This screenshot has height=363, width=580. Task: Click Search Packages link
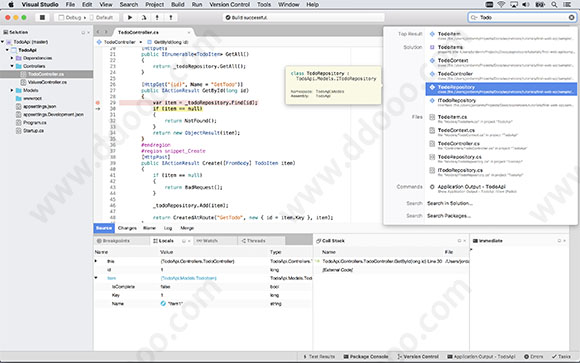click(x=449, y=216)
